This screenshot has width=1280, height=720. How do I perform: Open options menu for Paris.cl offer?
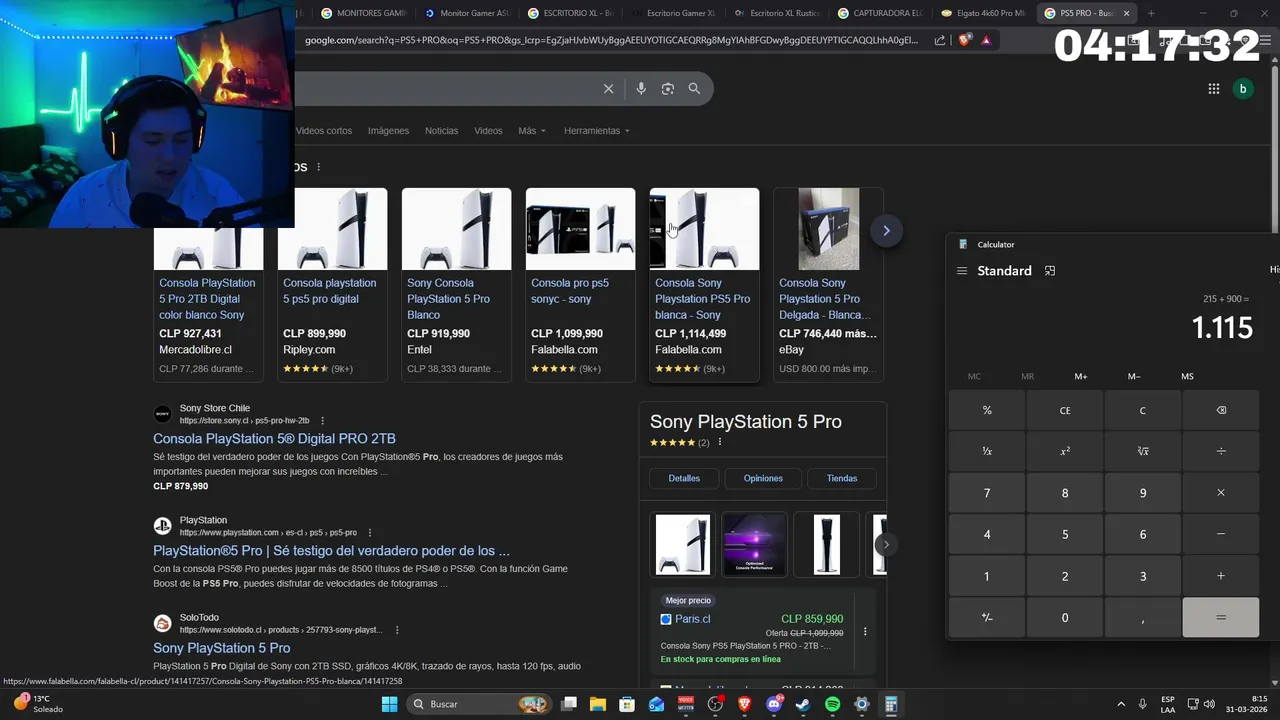[865, 632]
